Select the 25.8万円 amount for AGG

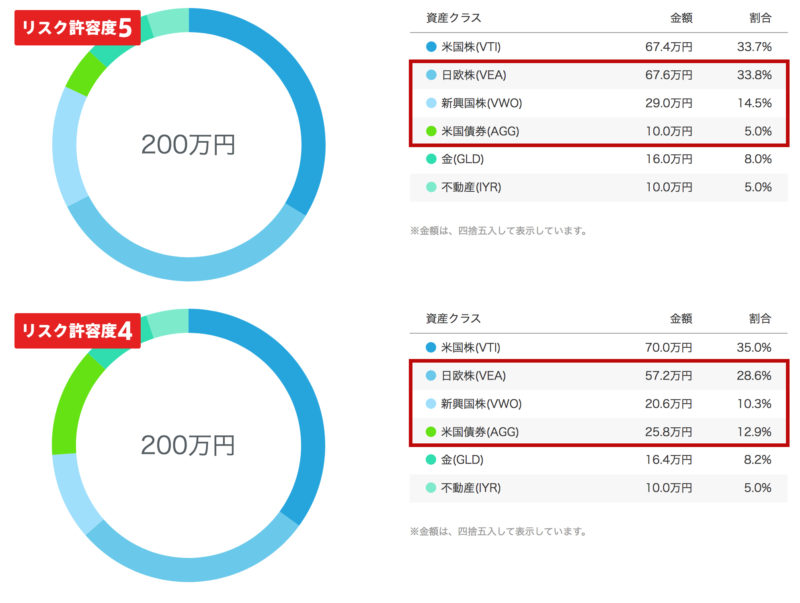tap(668, 432)
